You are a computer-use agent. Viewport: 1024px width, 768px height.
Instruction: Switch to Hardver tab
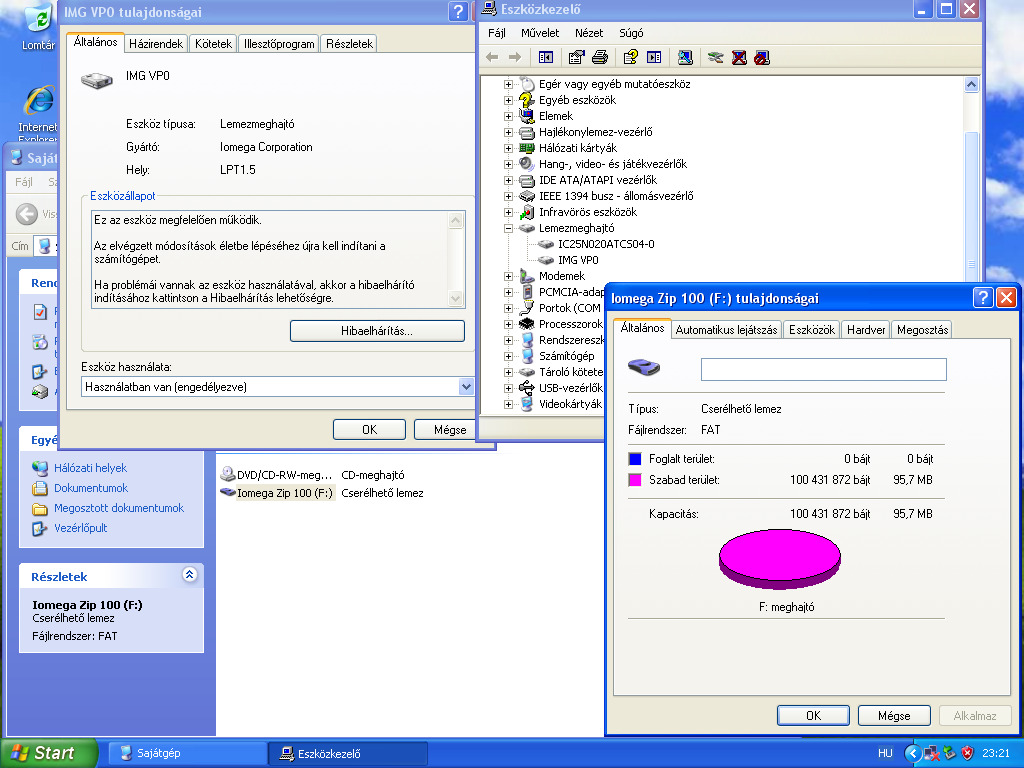click(x=866, y=330)
